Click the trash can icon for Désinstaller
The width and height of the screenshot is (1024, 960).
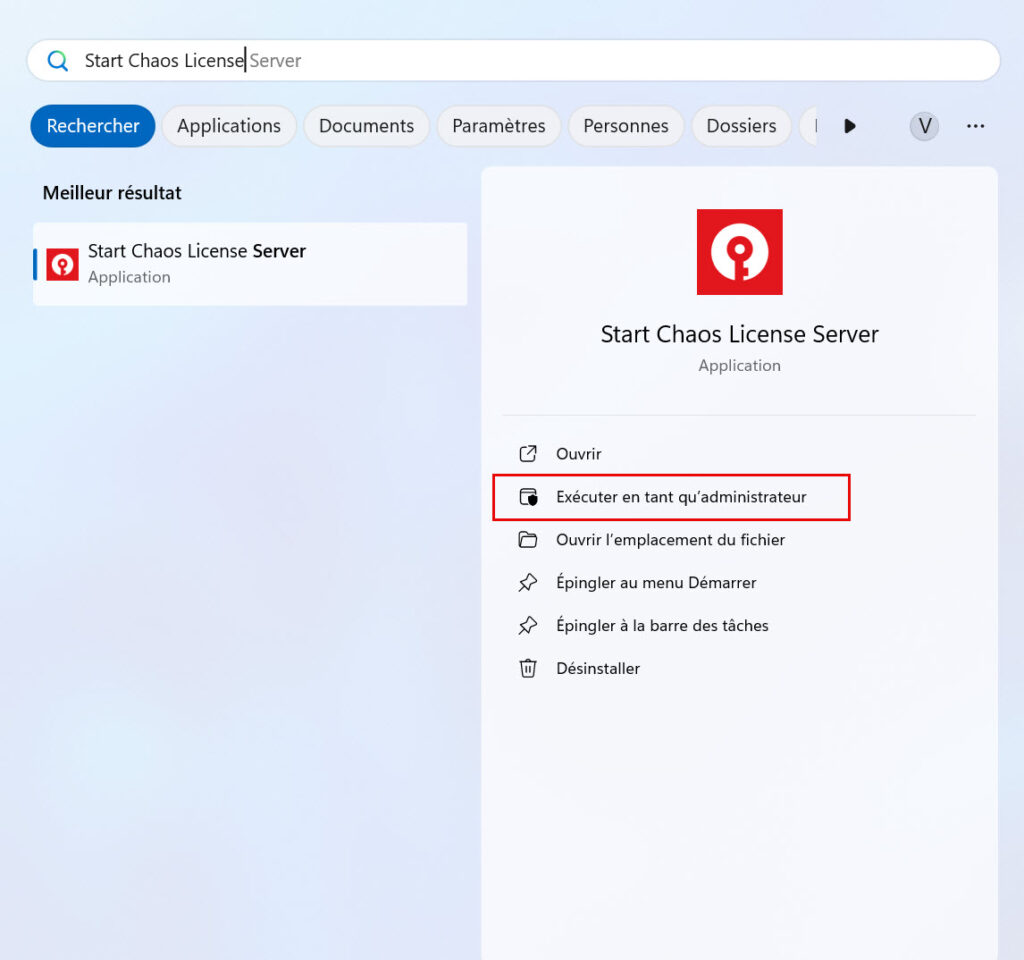pos(528,669)
